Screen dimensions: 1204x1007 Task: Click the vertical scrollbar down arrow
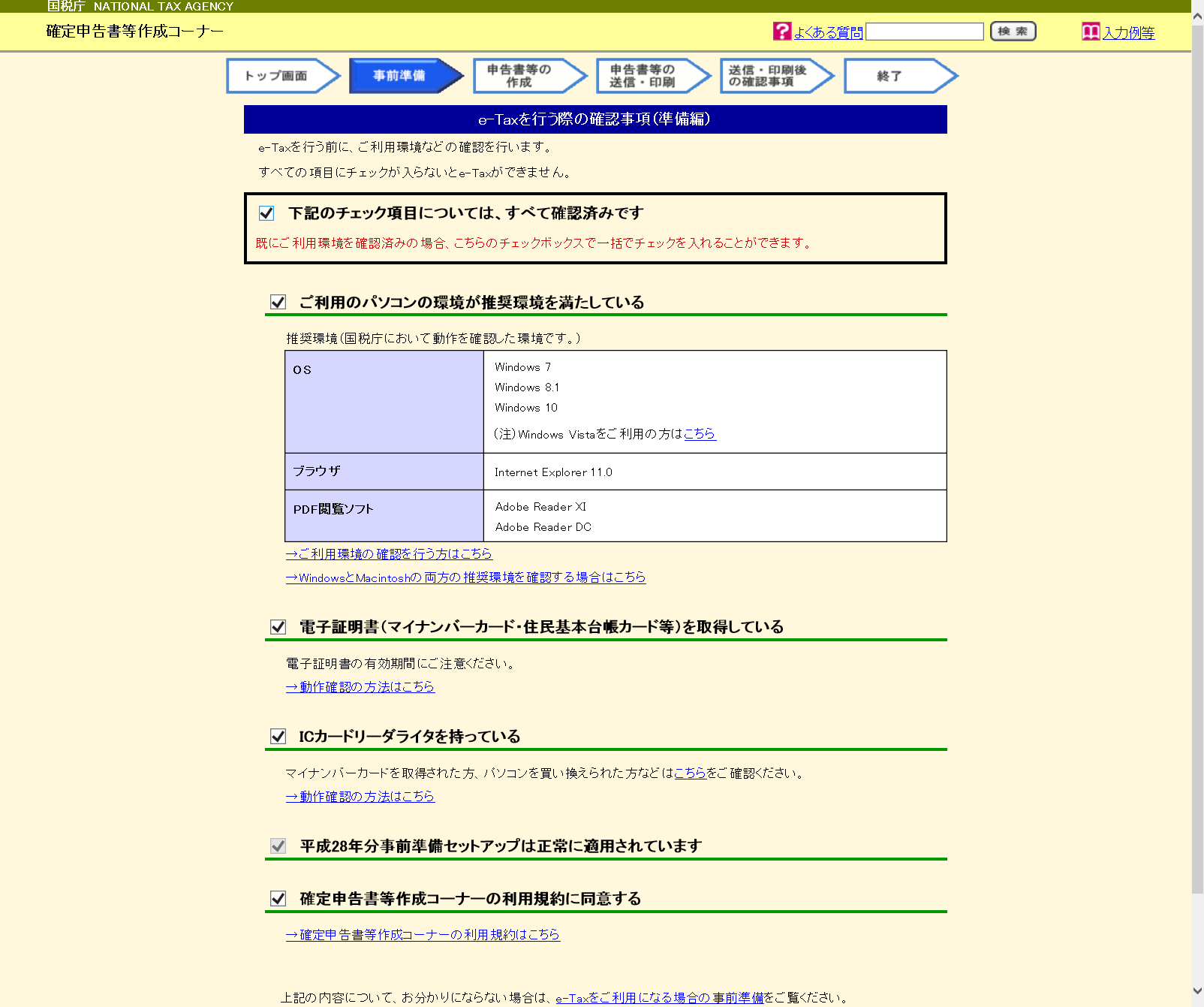[1197, 992]
